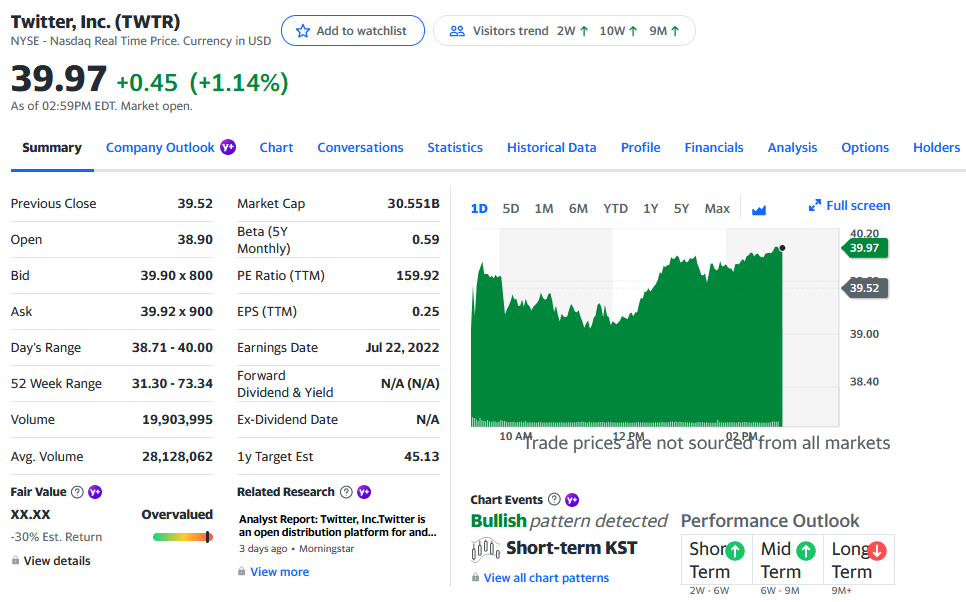Switch the chart to 6M range
The image size is (966, 602).
578,209
